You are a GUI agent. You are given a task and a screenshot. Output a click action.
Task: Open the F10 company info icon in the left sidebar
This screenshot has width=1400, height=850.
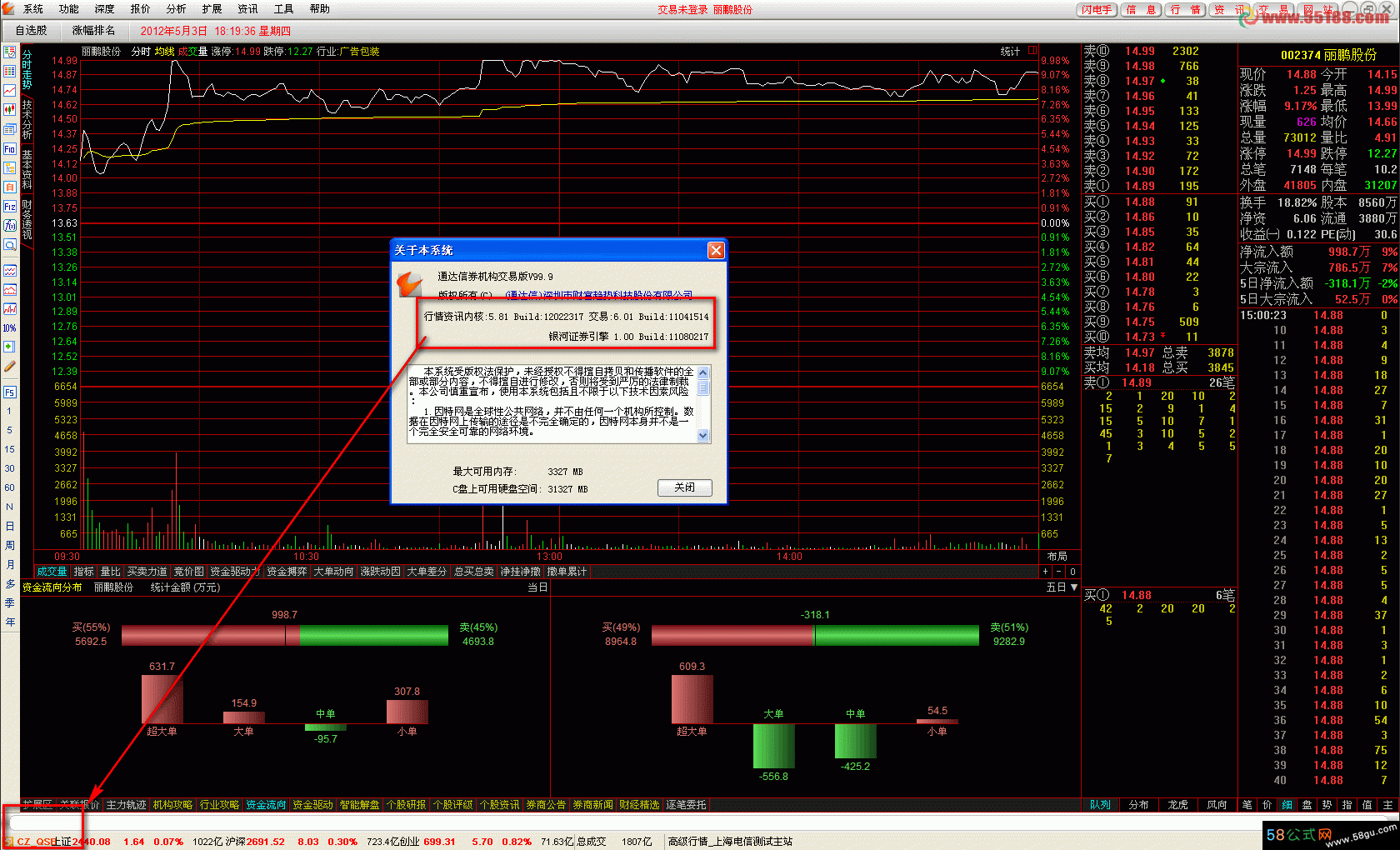pyautogui.click(x=10, y=149)
